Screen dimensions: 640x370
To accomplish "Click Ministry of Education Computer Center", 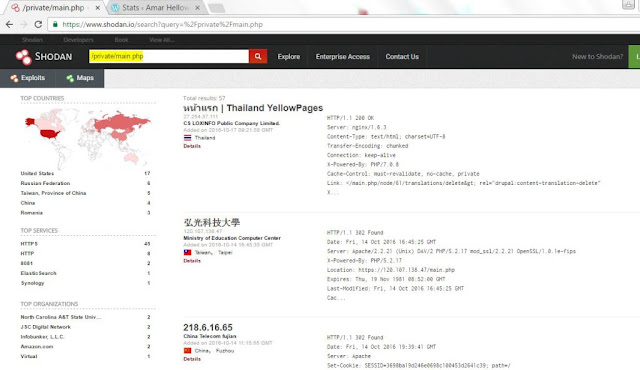I will 232,238.
